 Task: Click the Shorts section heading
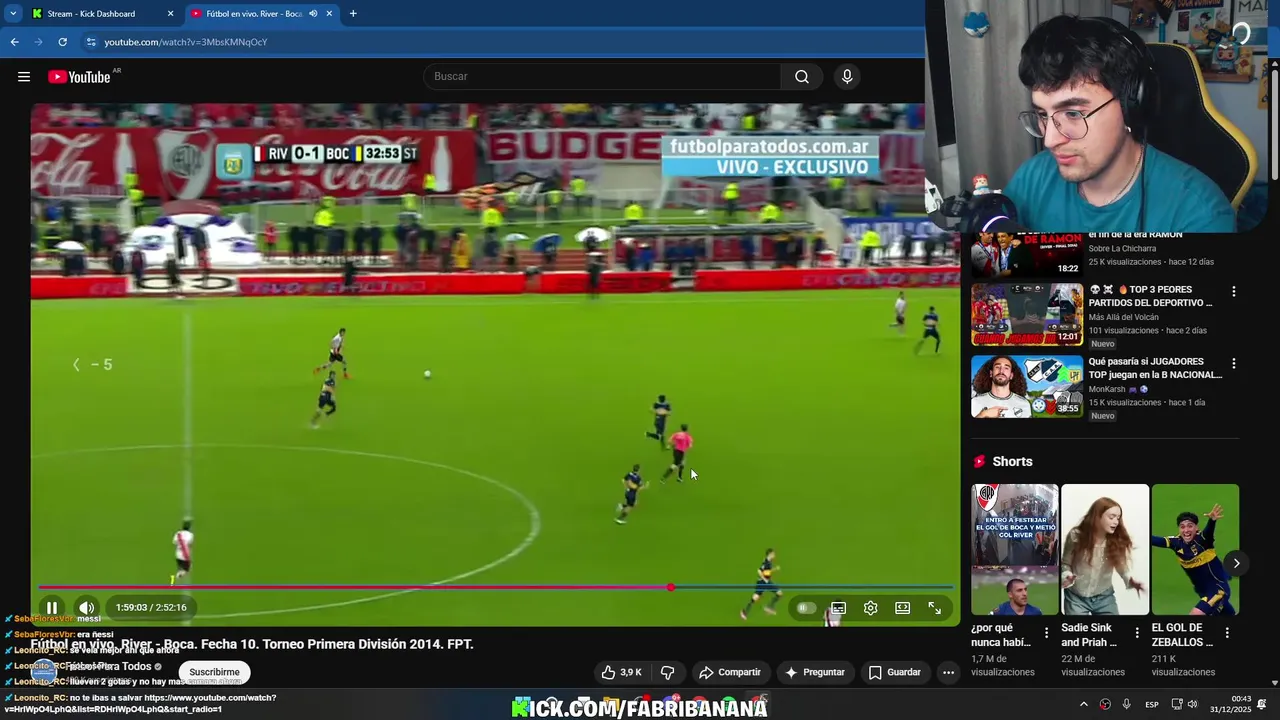pyautogui.click(x=1012, y=461)
